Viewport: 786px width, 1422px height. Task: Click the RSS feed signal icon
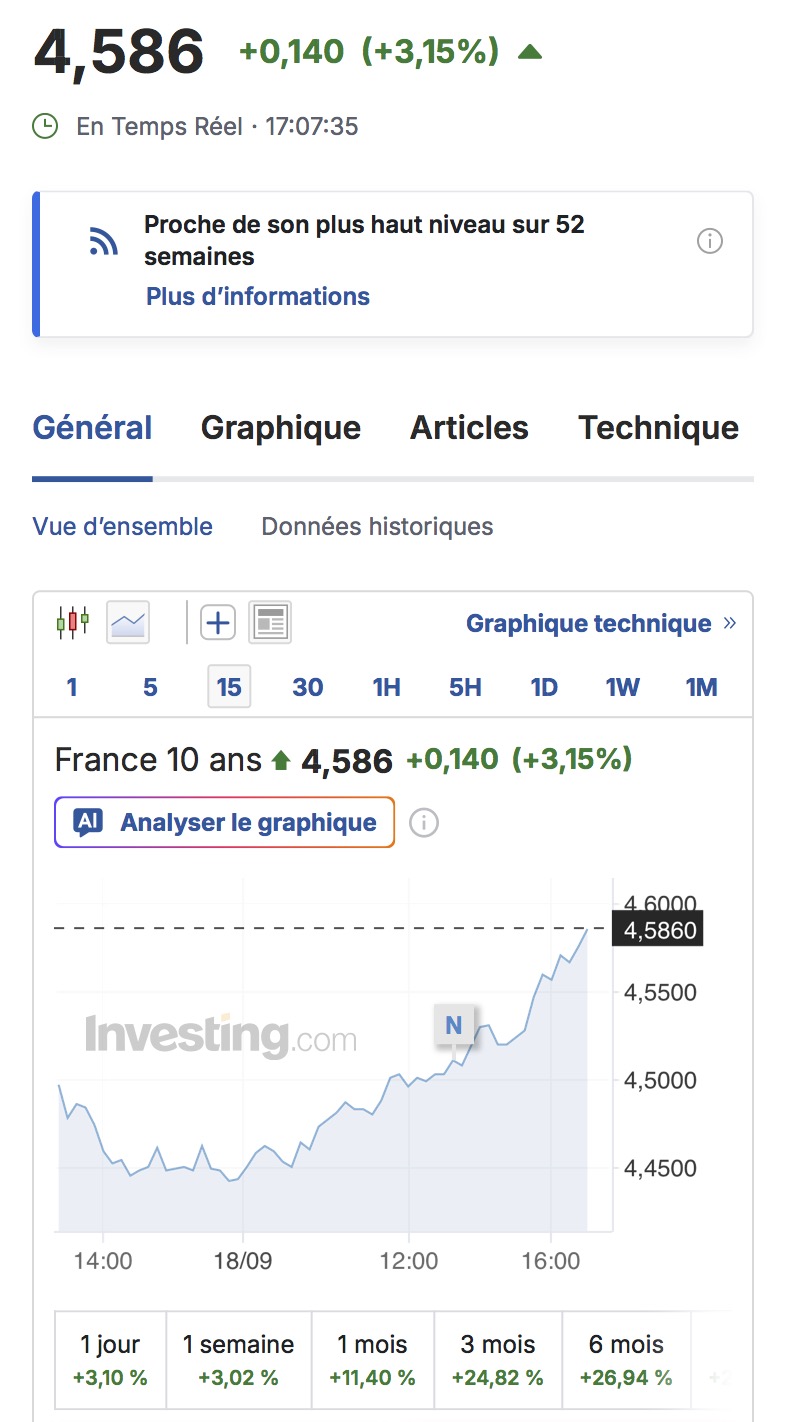(103, 241)
